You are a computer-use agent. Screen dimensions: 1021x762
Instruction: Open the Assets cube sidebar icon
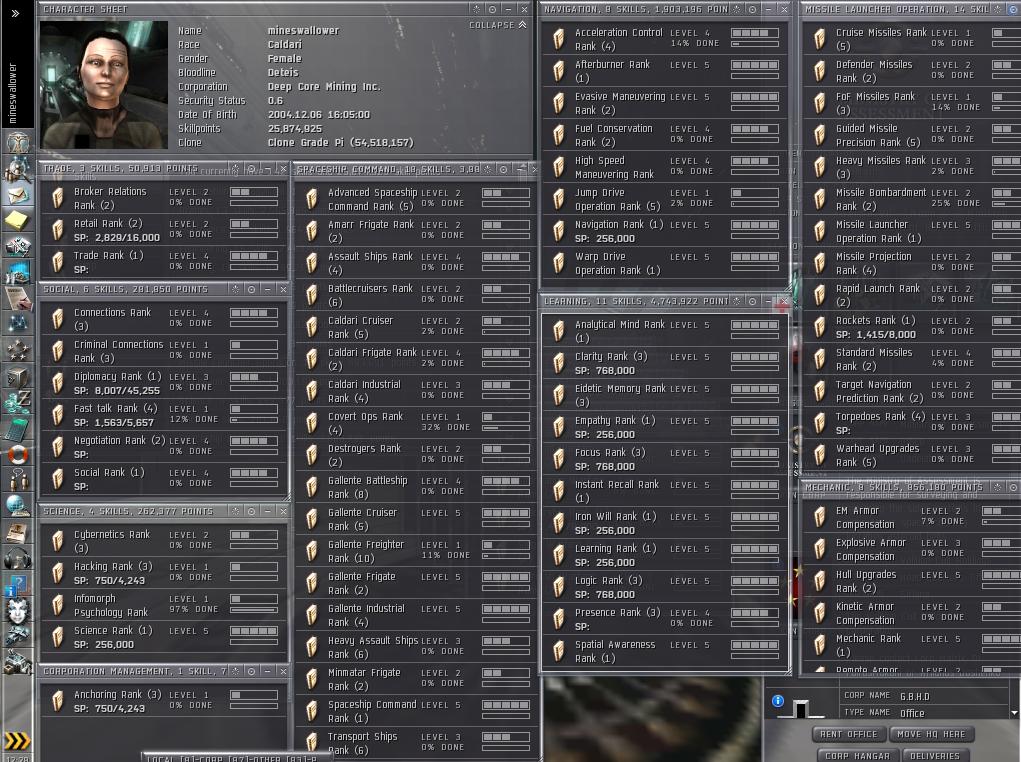[x=18, y=376]
